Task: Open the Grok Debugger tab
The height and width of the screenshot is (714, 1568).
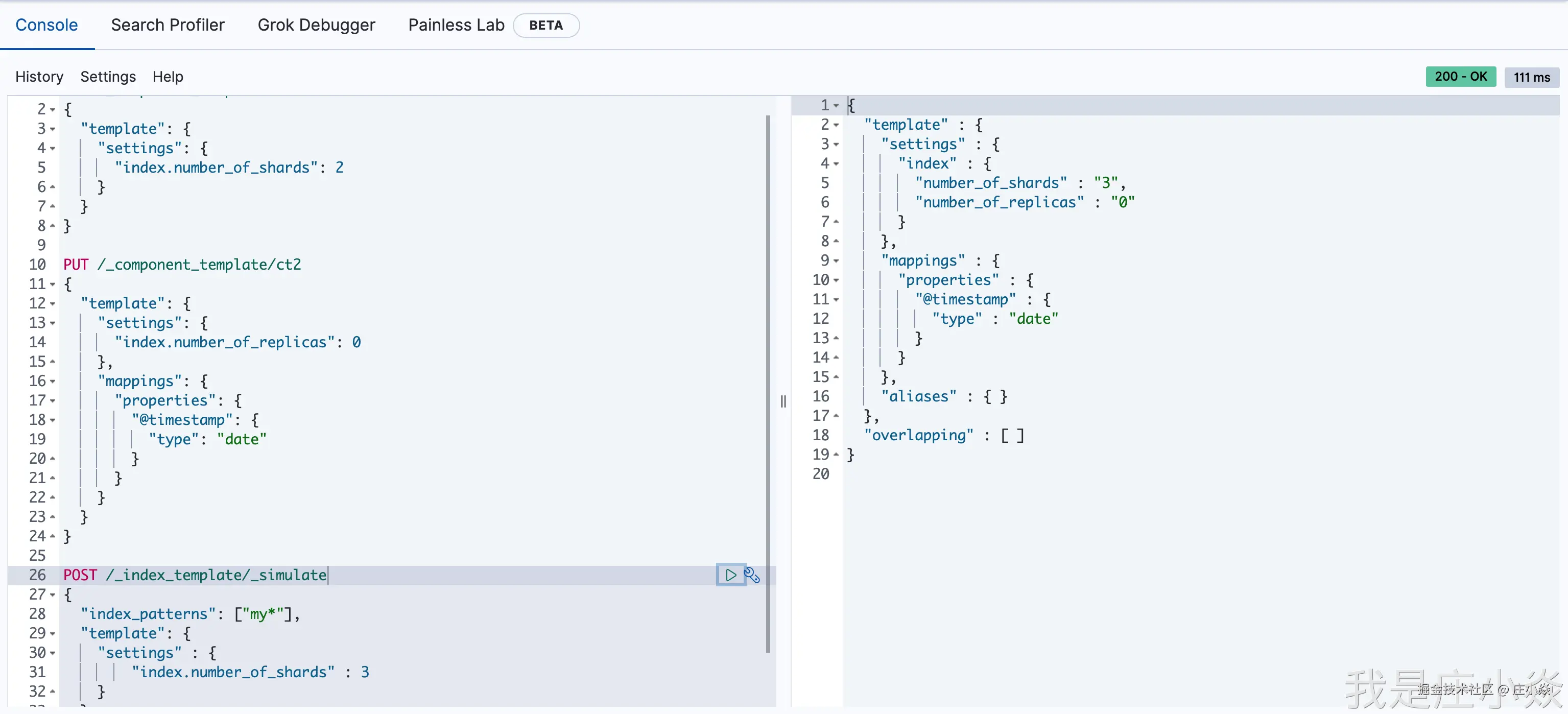Action: 316,25
